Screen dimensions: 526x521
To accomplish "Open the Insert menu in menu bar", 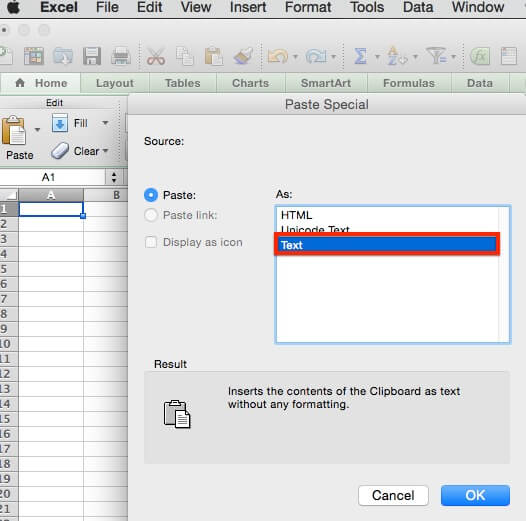I will tap(248, 7).
